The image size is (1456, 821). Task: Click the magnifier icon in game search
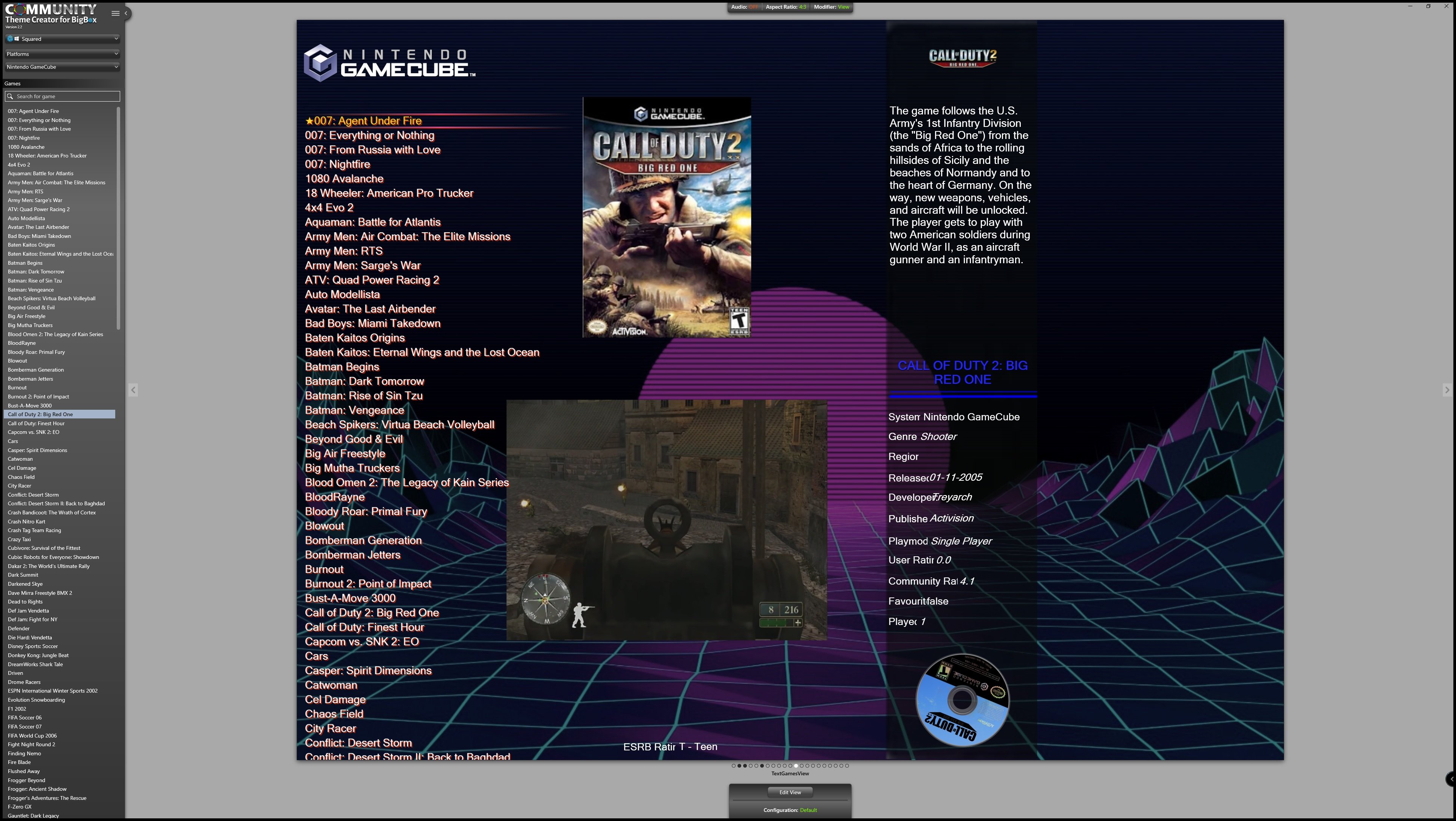(9, 96)
